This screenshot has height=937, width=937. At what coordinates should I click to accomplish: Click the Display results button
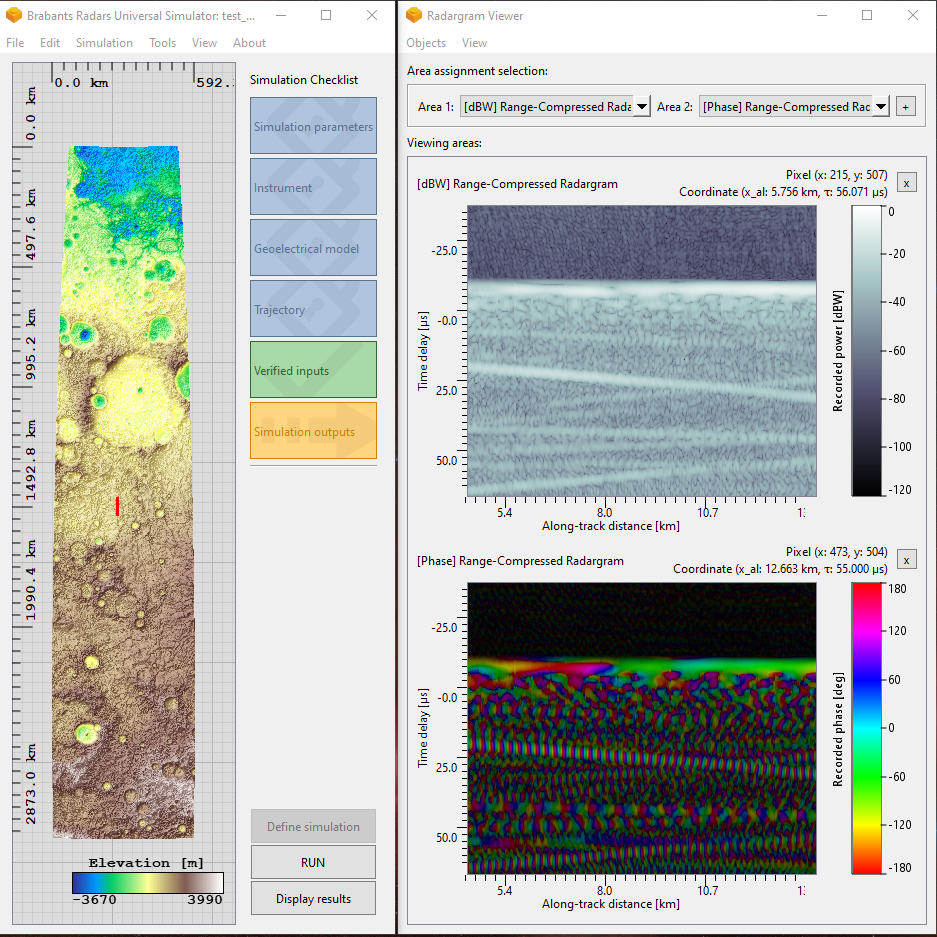coord(312,898)
